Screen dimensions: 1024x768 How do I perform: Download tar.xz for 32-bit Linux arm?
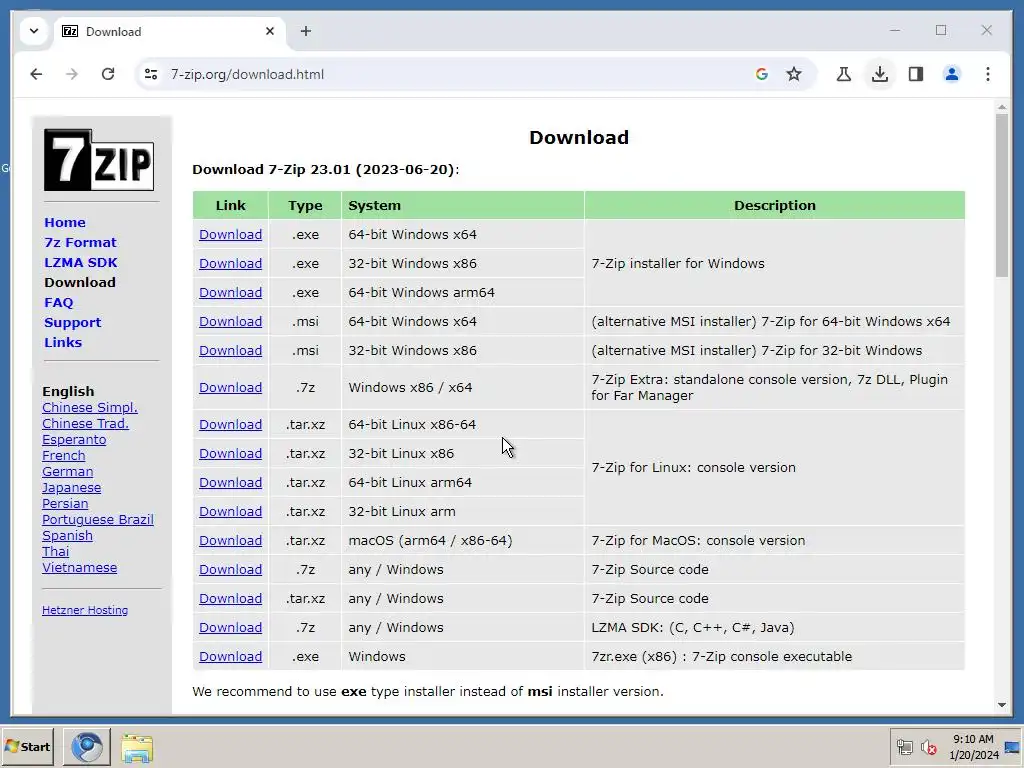(231, 511)
